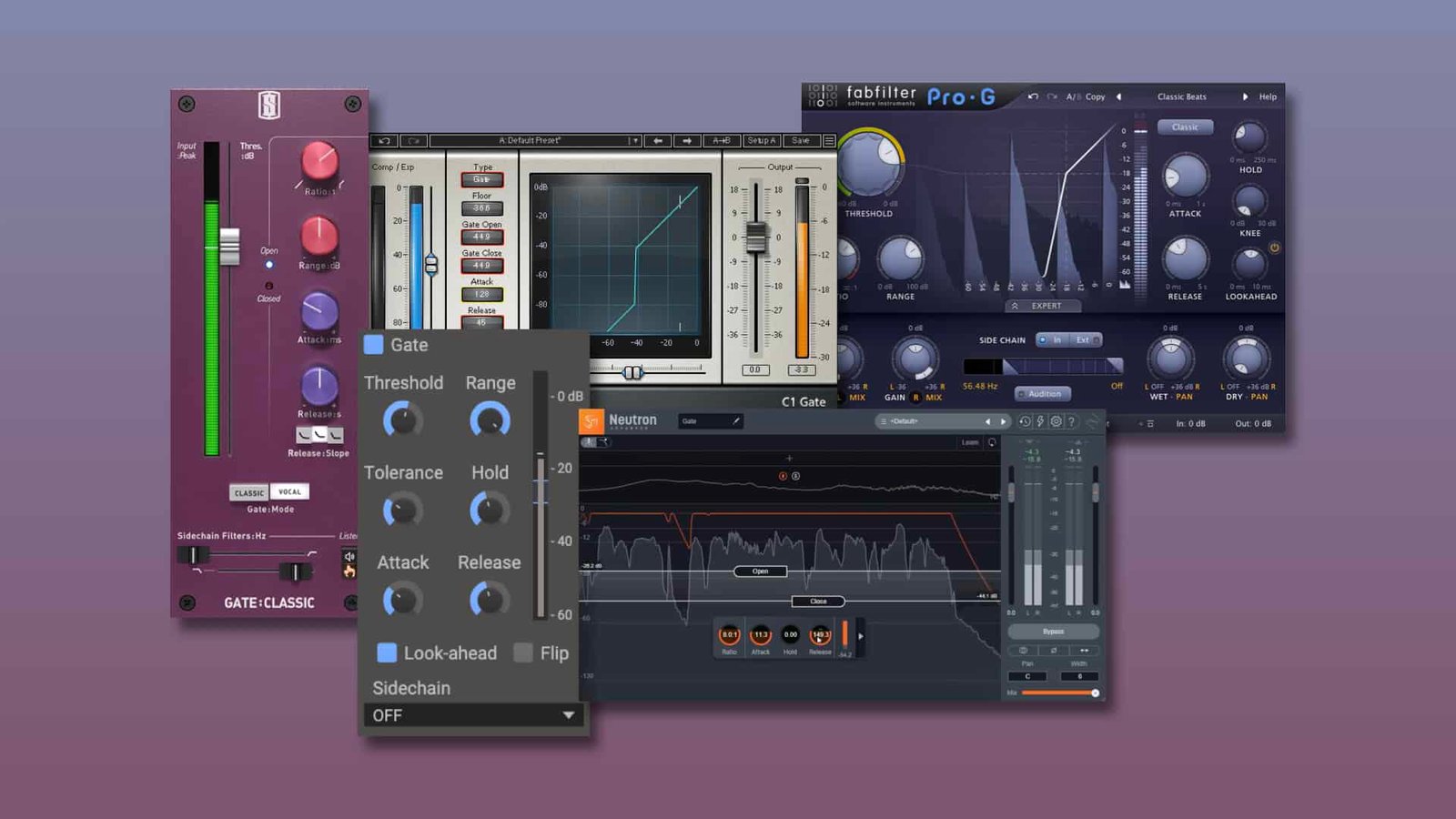Open Pro-G Classic style selector
The image size is (1456, 819).
(1185, 127)
